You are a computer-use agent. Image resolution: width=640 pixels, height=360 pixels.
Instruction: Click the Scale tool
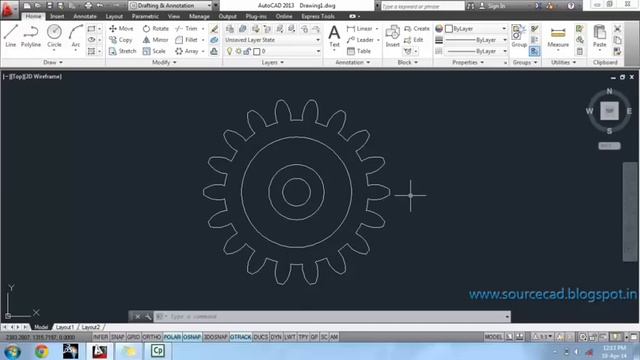pyautogui.click(x=154, y=51)
